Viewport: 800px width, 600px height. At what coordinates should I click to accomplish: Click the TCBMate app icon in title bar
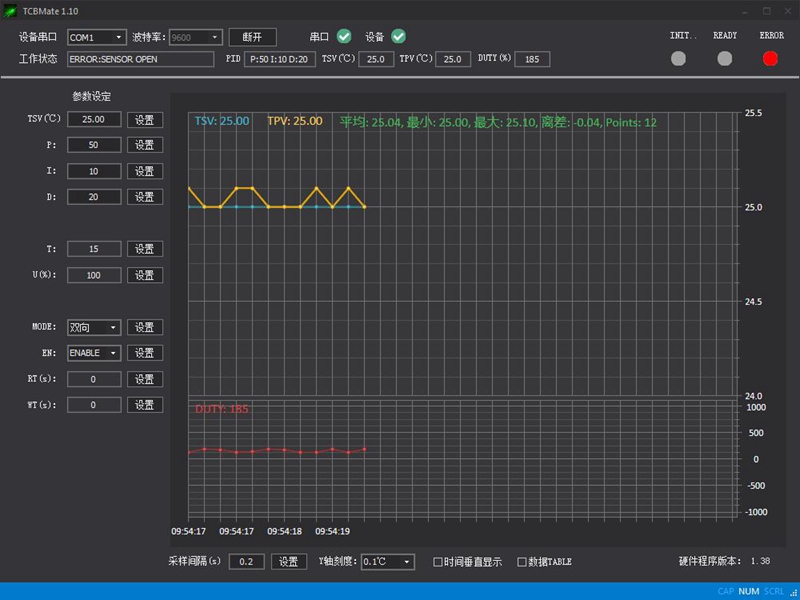point(10,11)
